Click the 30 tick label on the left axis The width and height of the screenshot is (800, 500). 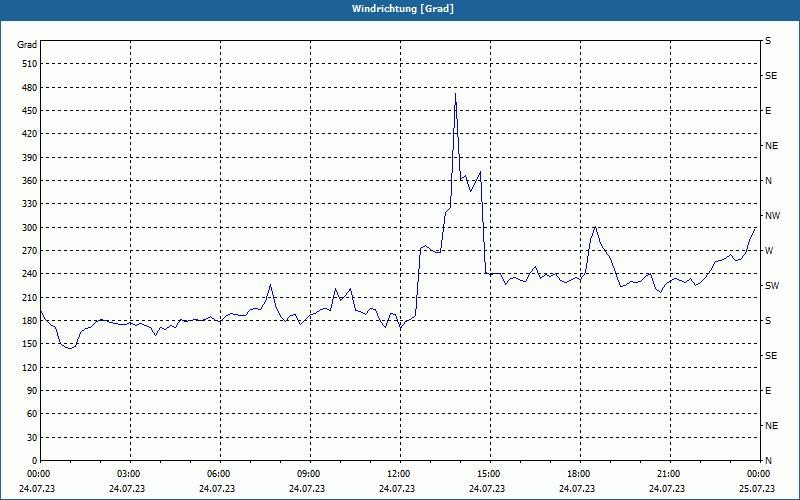coord(32,438)
